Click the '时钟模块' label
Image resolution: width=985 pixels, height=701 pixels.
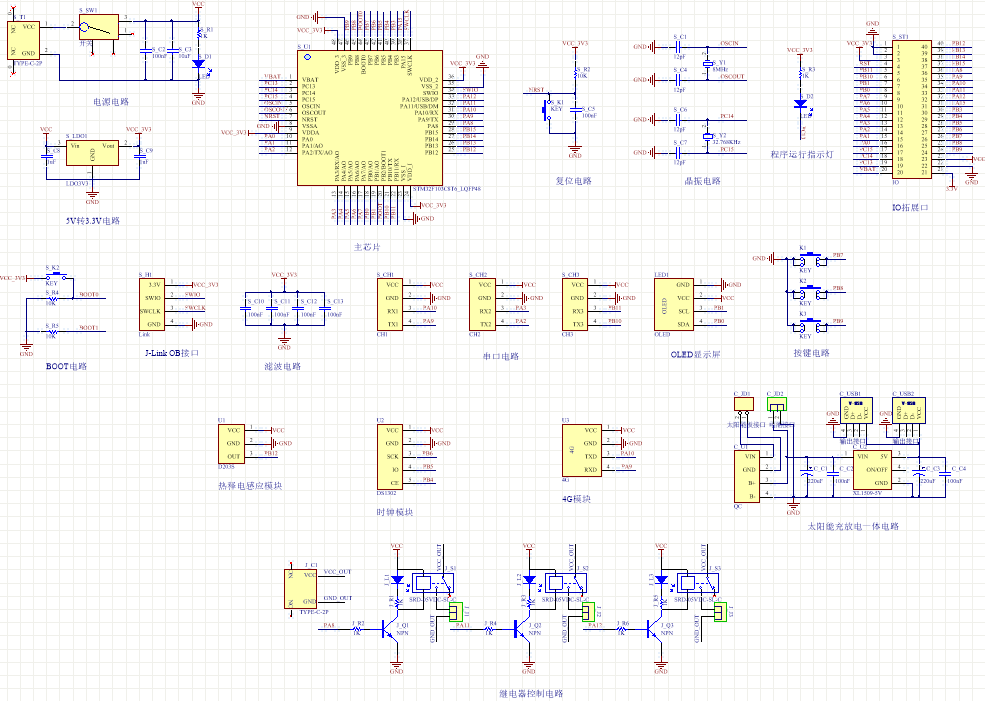click(395, 512)
